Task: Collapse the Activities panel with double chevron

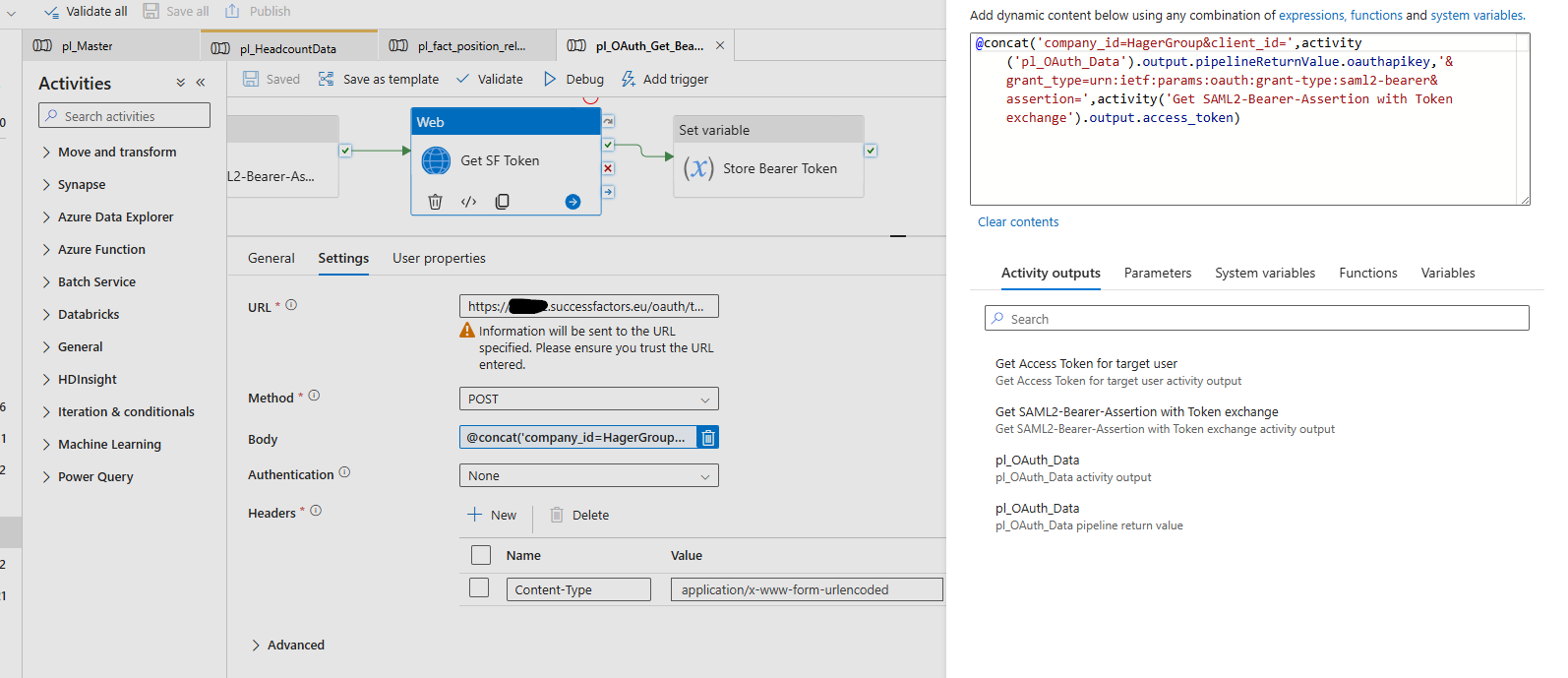Action: (201, 83)
